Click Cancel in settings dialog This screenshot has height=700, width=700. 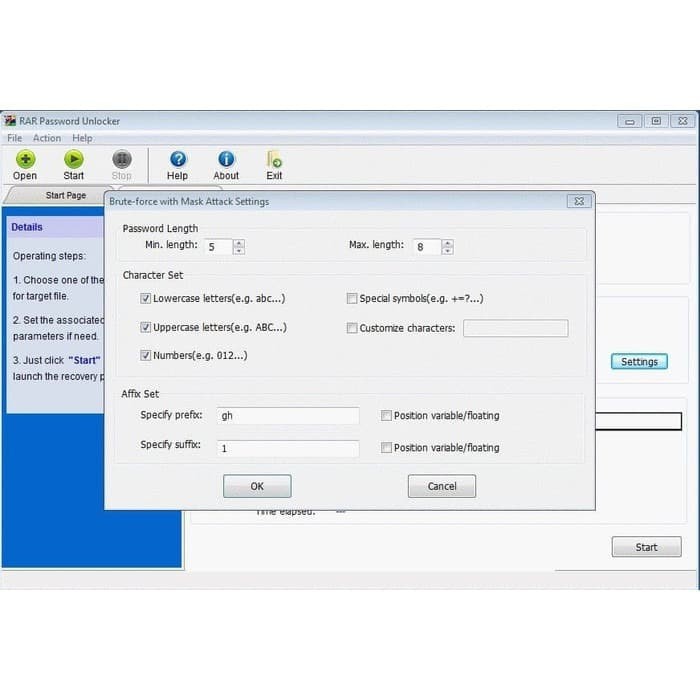442,486
